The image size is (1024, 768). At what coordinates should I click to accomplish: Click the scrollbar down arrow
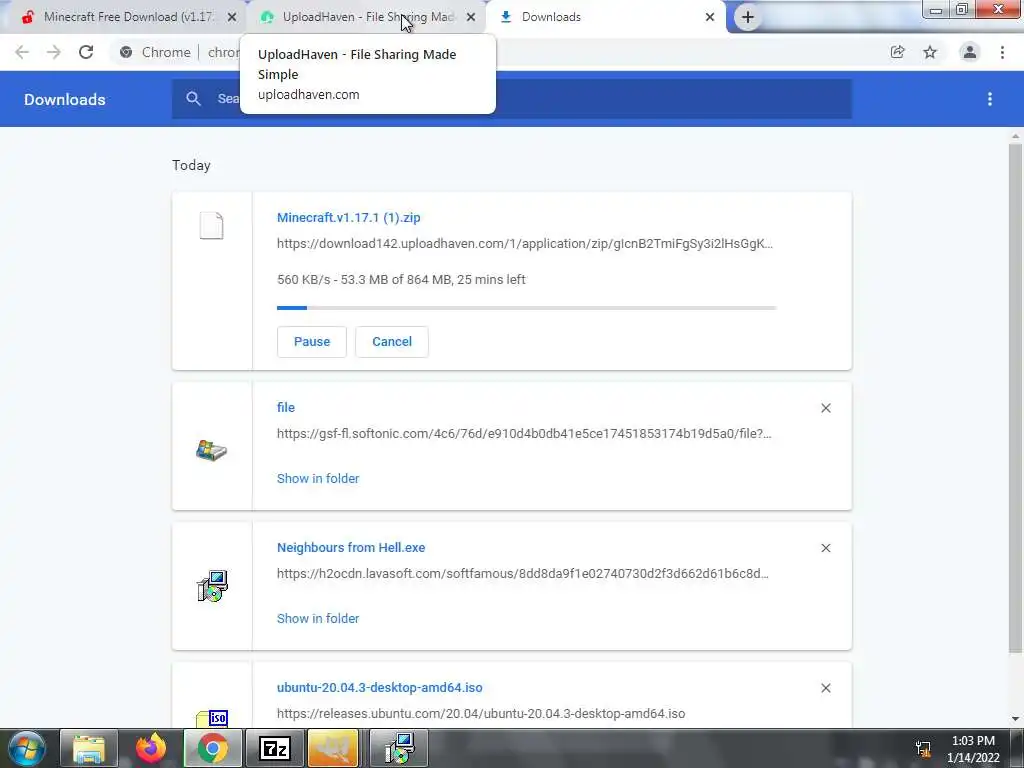[1015, 719]
